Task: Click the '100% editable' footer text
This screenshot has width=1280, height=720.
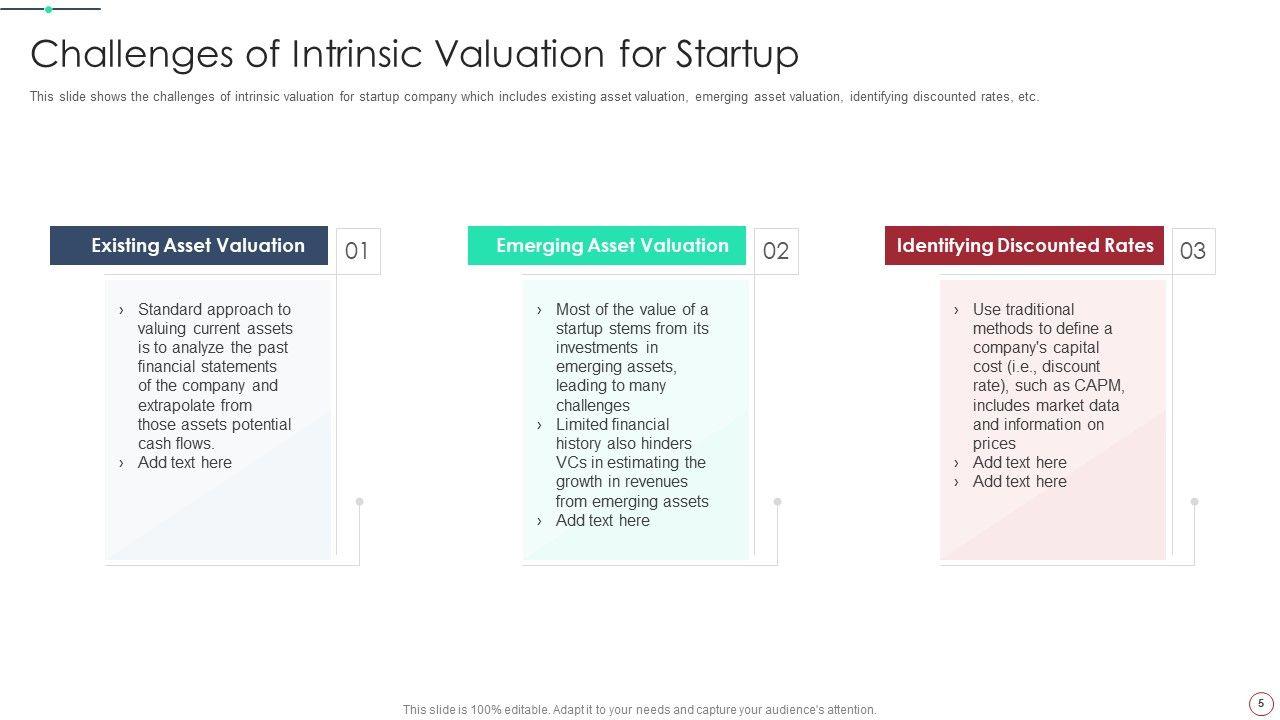Action: pos(639,710)
